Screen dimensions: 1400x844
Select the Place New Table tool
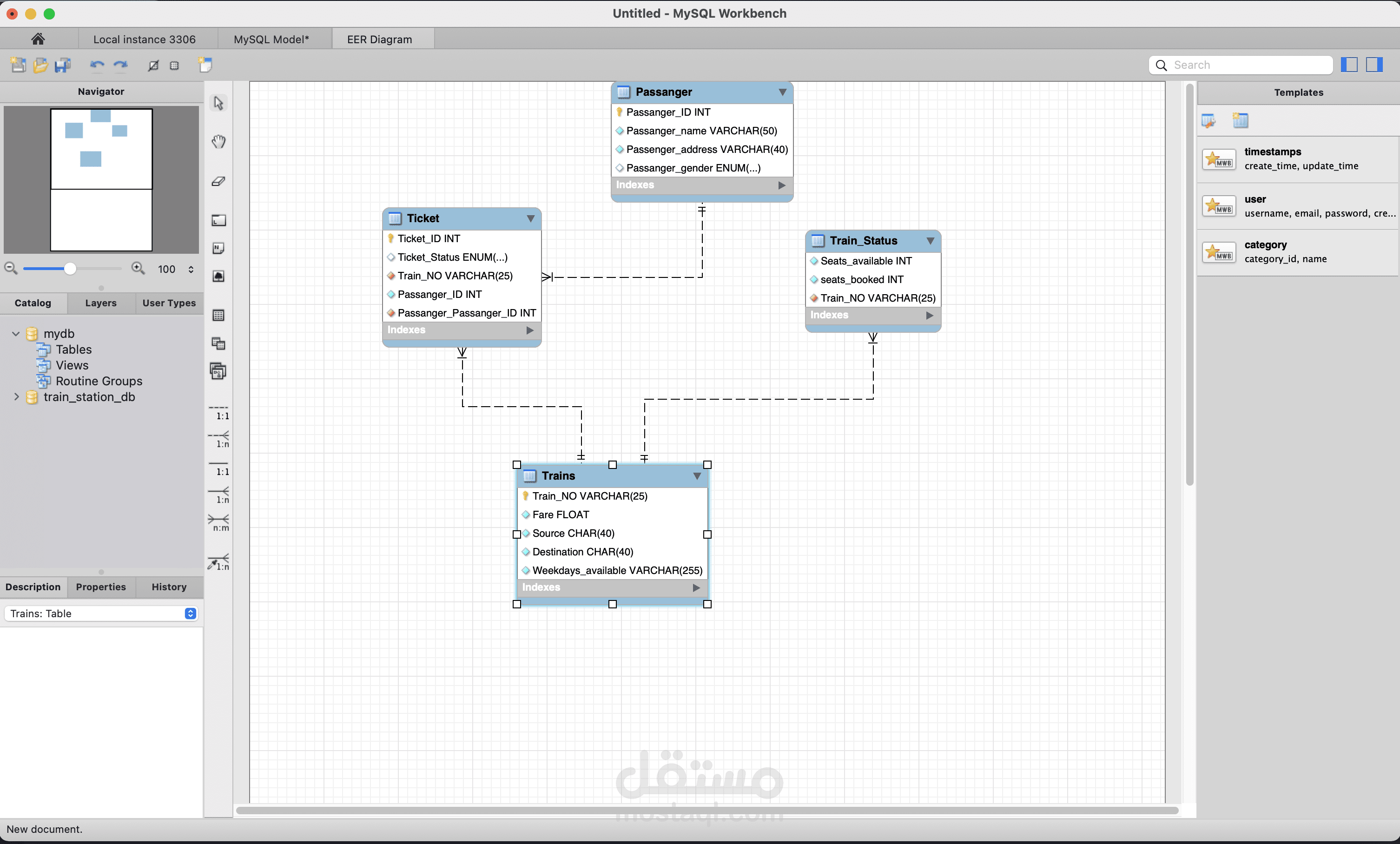218,316
